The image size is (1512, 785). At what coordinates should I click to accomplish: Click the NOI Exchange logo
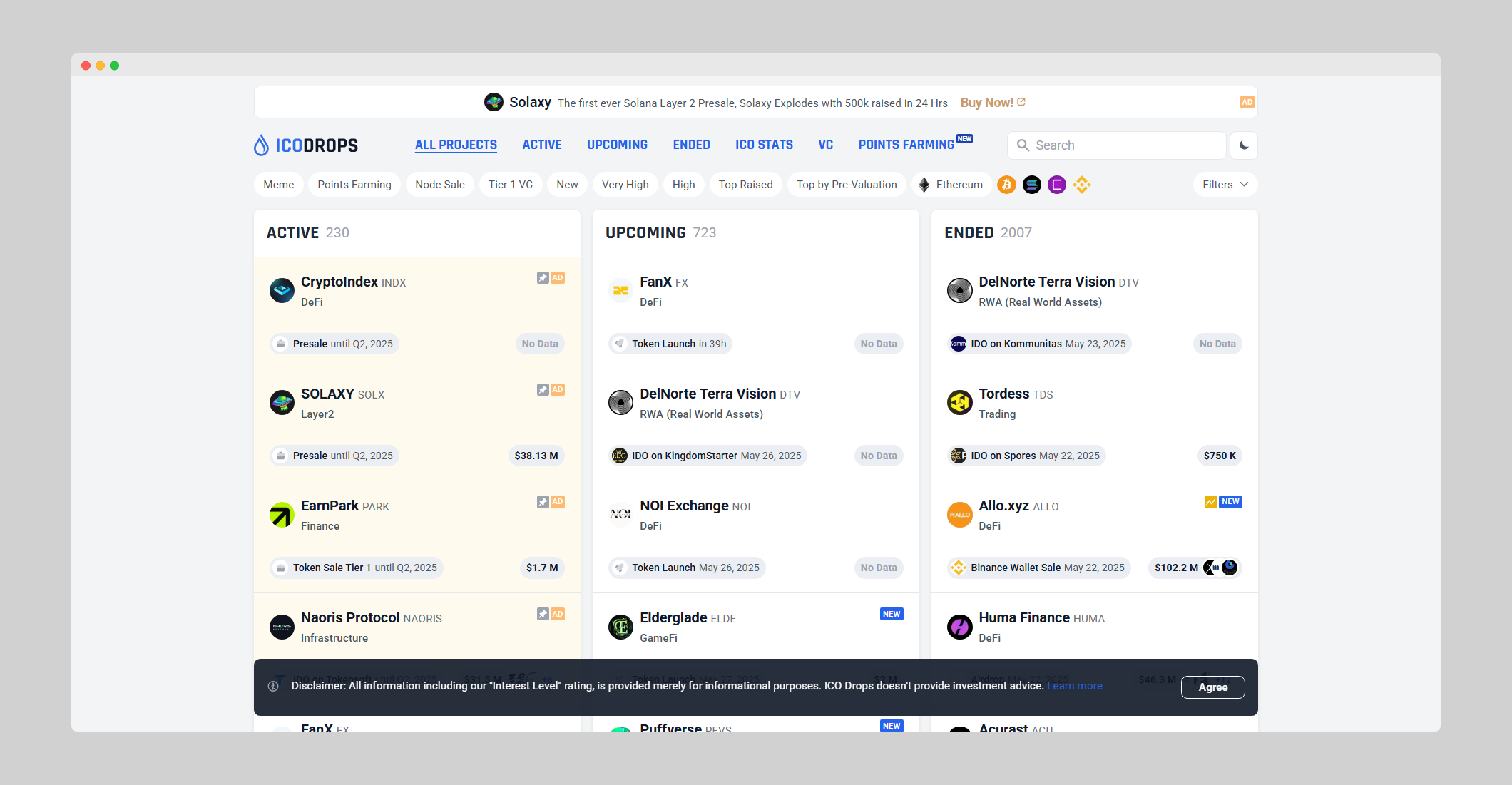(620, 515)
